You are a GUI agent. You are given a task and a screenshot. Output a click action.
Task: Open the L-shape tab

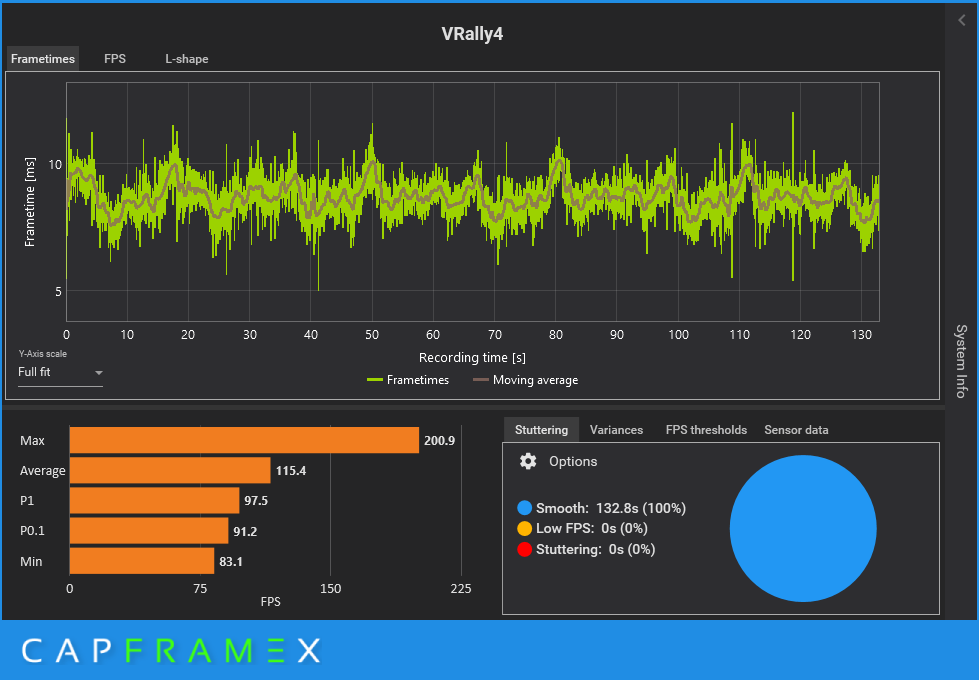coord(187,59)
